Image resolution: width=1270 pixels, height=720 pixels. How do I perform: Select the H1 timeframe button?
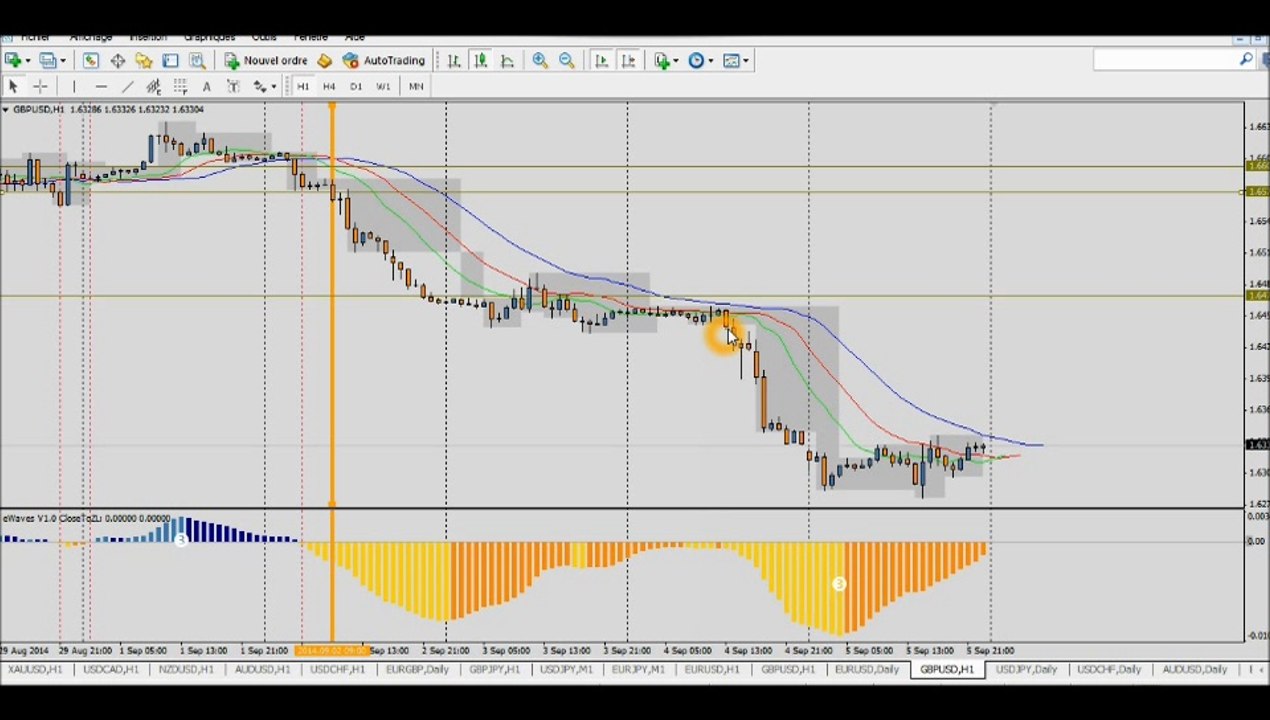point(302,87)
